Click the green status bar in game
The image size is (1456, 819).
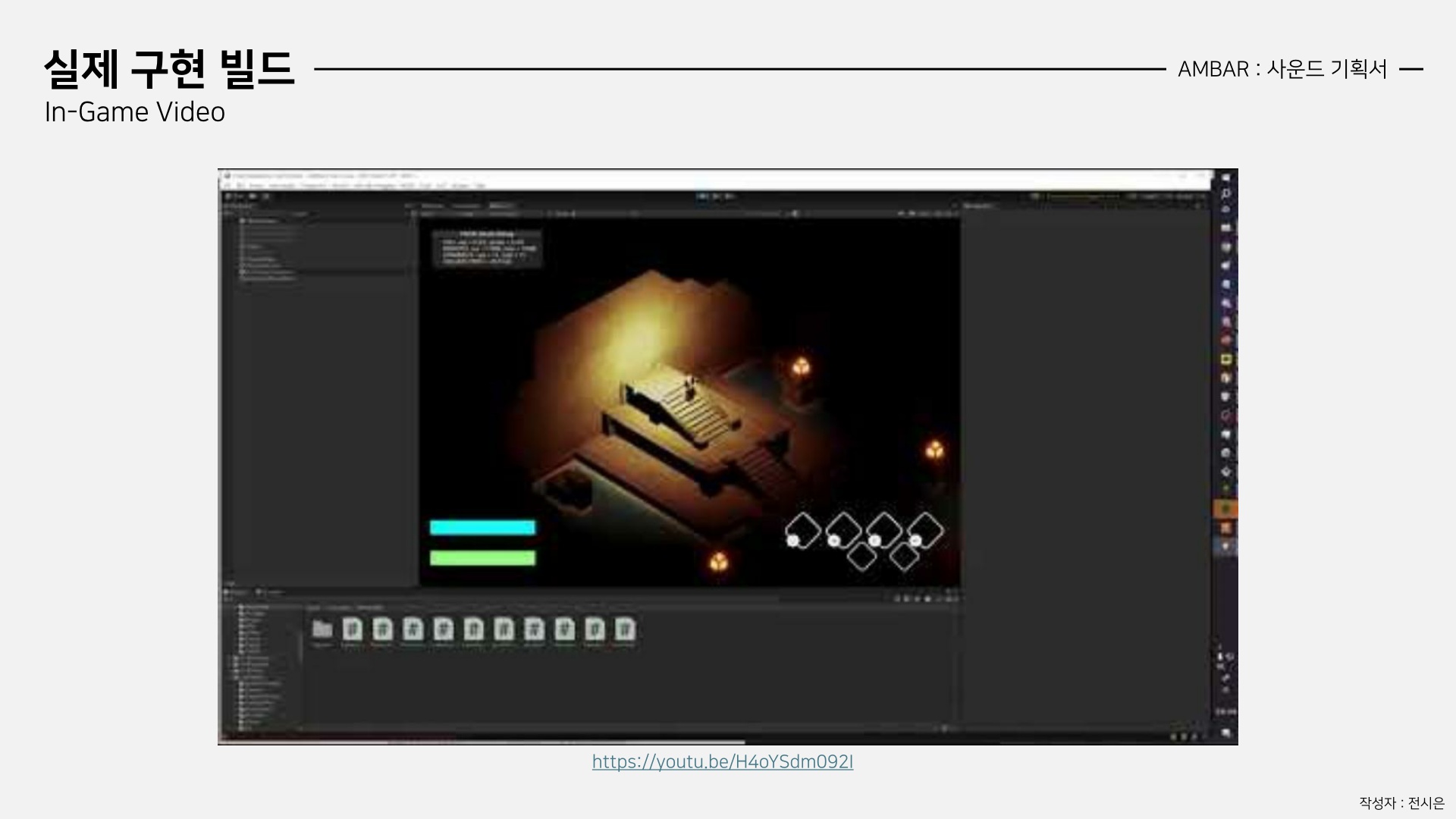tap(482, 558)
